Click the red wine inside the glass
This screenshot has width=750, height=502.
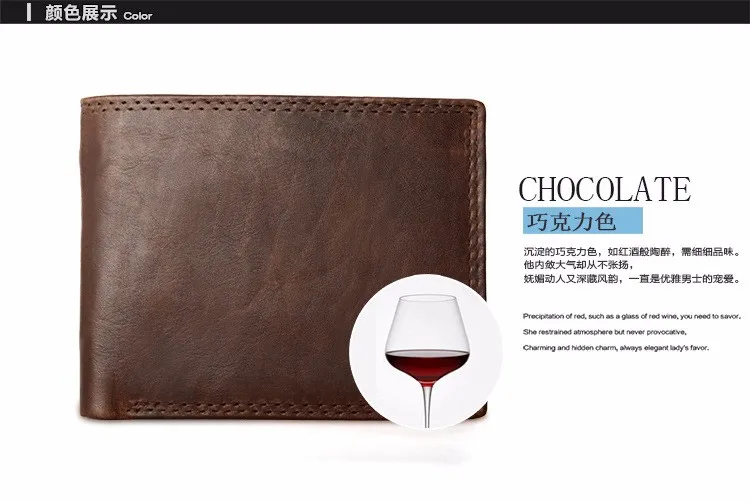427,364
